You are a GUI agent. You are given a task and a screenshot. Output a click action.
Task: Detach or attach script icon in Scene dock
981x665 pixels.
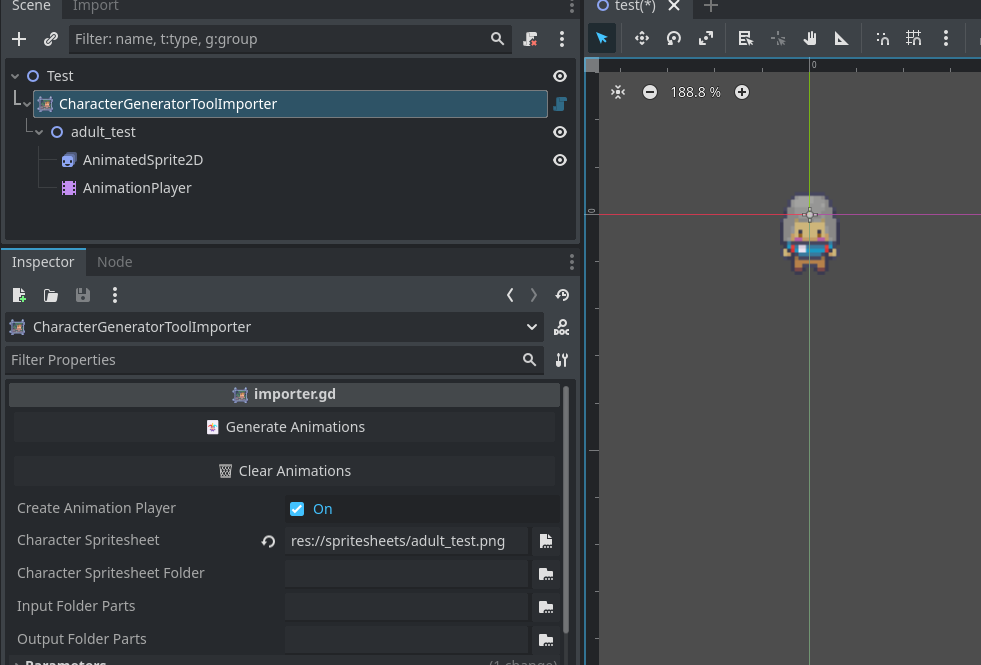pyautogui.click(x=531, y=39)
